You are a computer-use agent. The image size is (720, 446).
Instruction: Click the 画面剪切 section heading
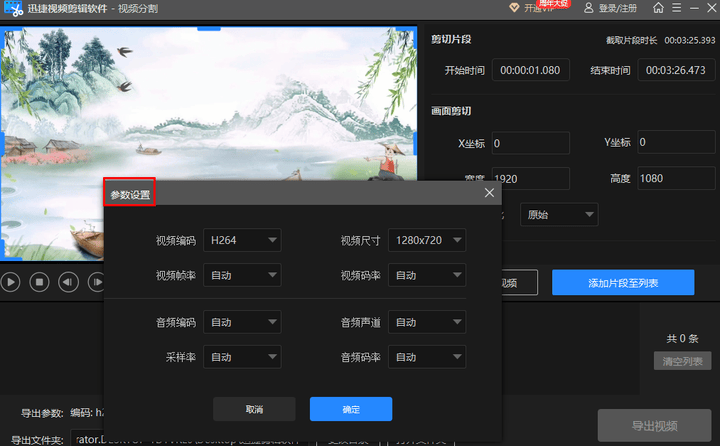tap(451, 111)
